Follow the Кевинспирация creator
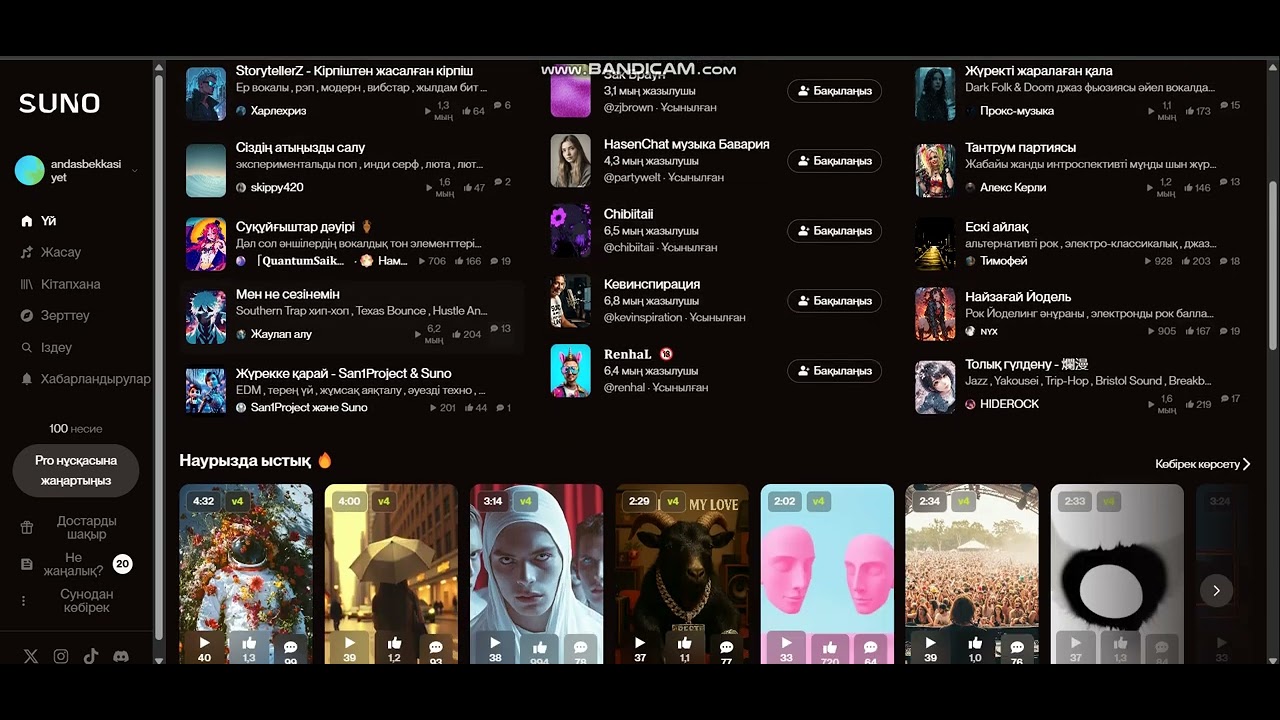1280x720 pixels. (x=834, y=301)
